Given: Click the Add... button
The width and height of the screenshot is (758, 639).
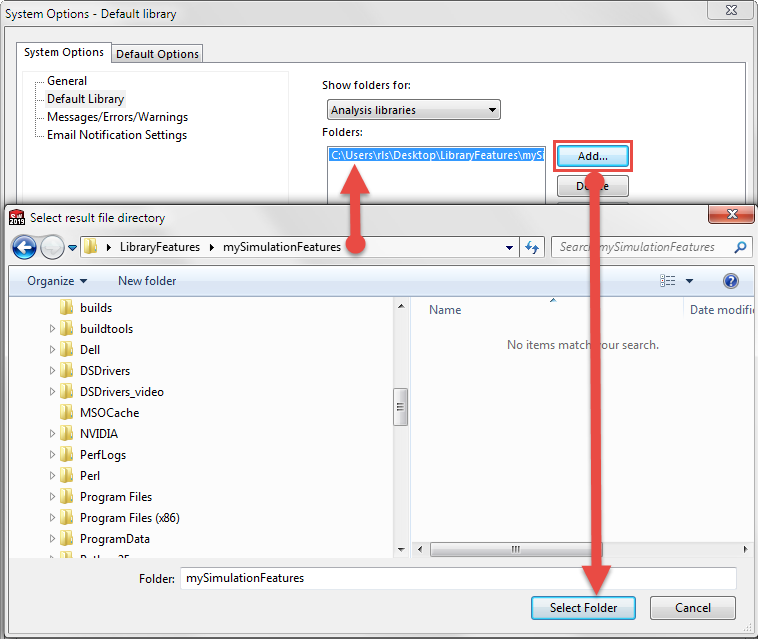Looking at the screenshot, I should (593, 156).
